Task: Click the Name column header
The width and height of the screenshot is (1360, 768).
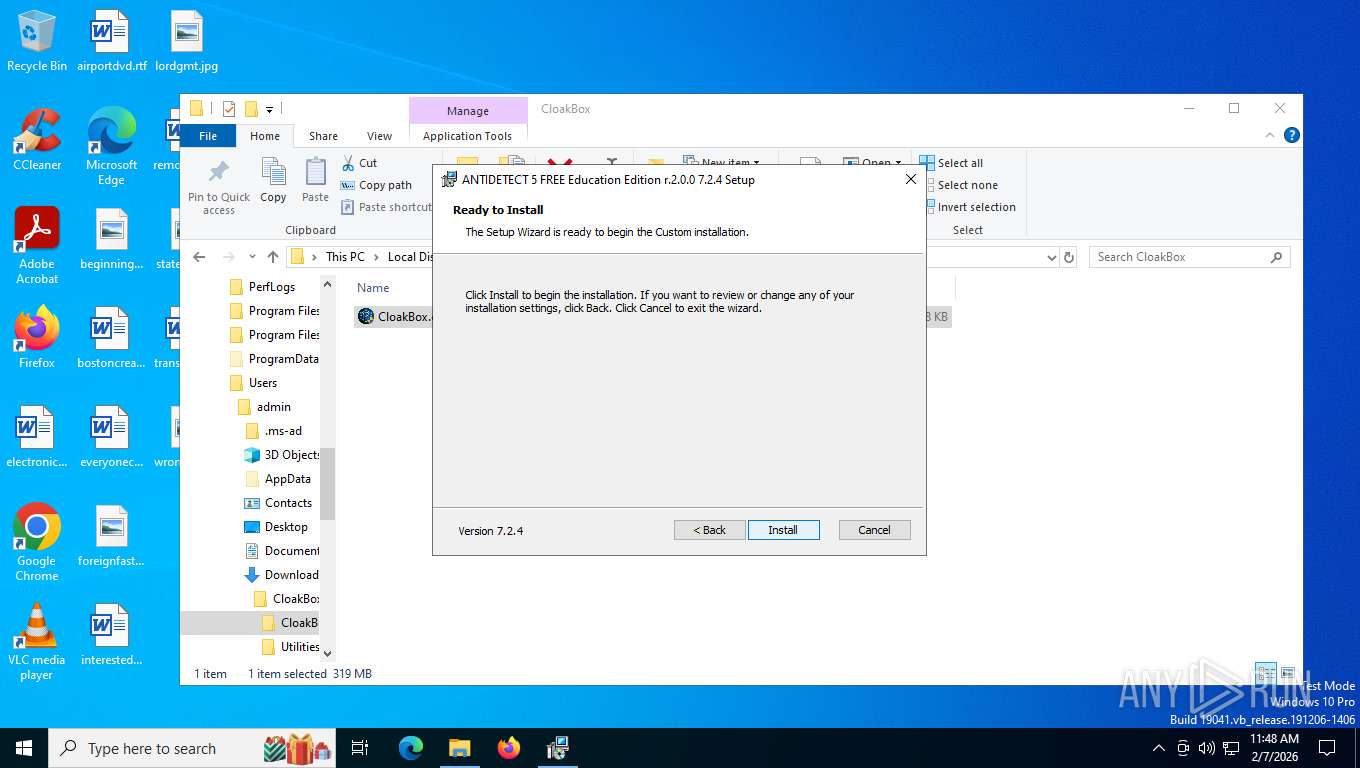Action: pos(373,287)
